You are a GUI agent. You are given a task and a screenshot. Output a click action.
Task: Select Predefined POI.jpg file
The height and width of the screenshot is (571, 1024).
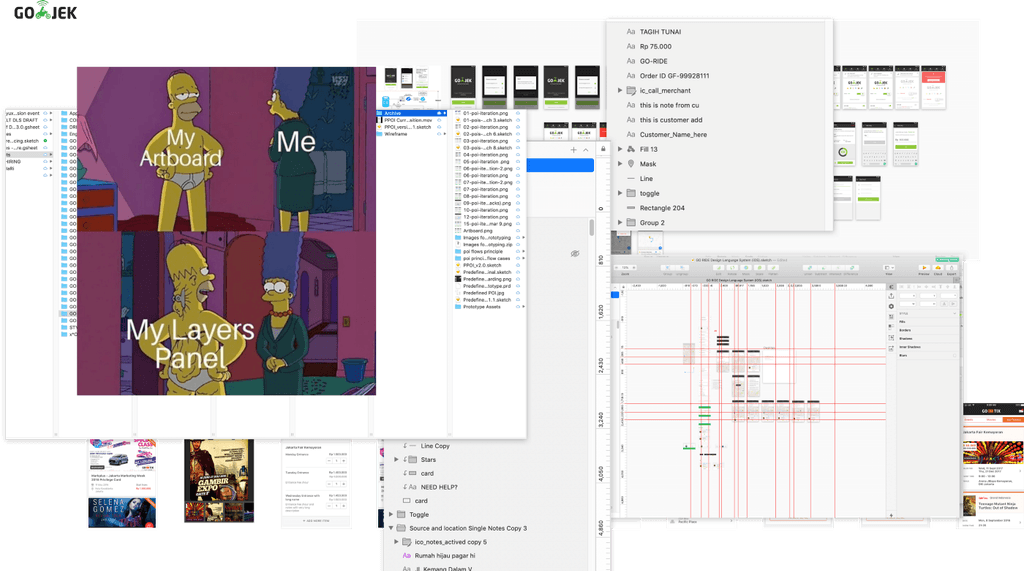483,293
